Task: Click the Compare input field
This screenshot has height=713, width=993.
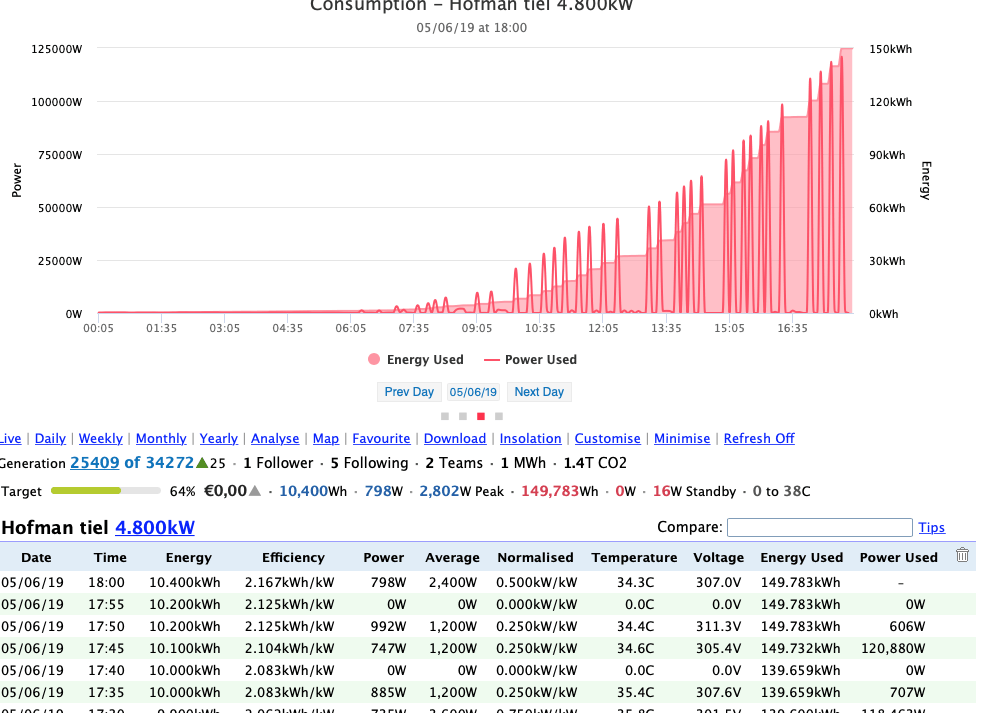Action: 819,527
